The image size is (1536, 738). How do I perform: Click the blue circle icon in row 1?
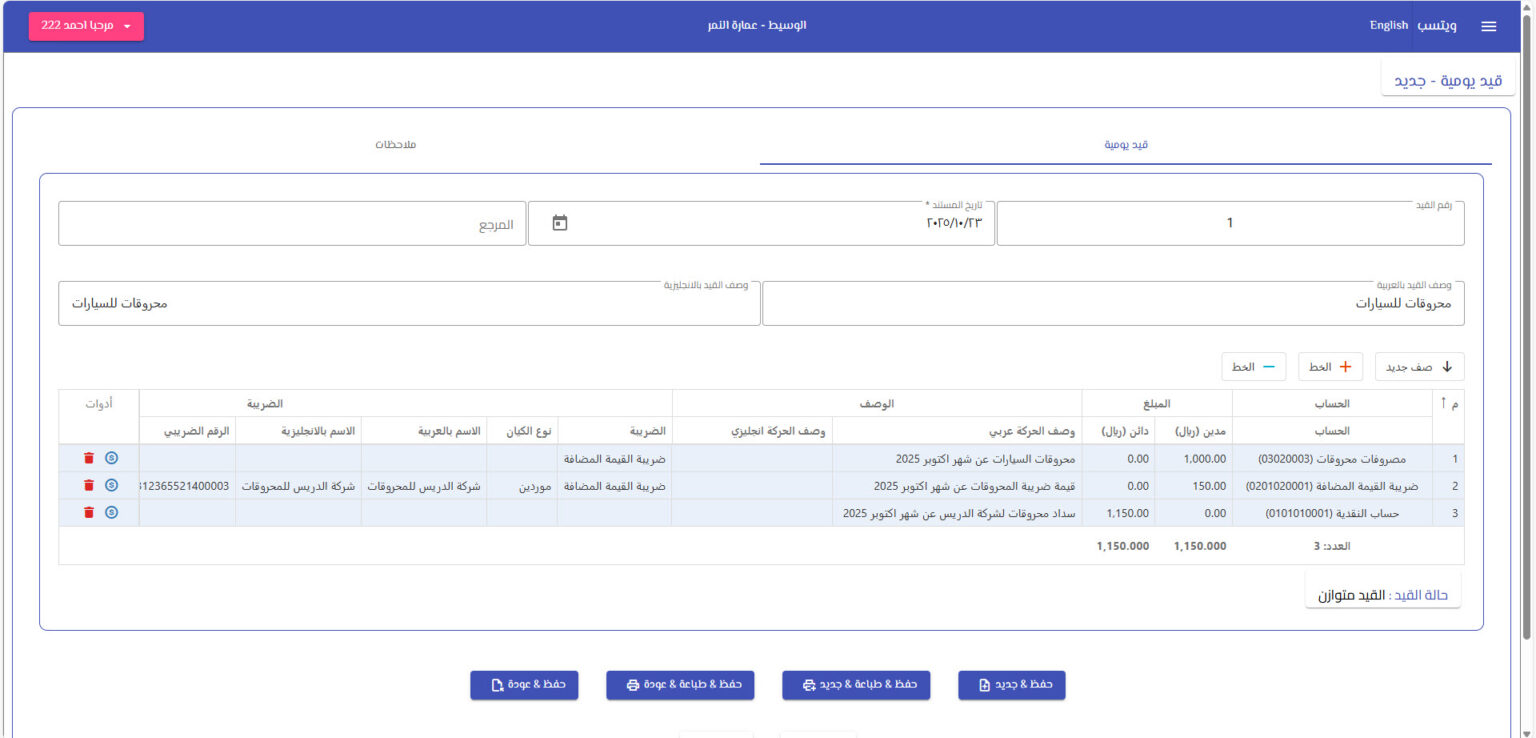coord(112,458)
